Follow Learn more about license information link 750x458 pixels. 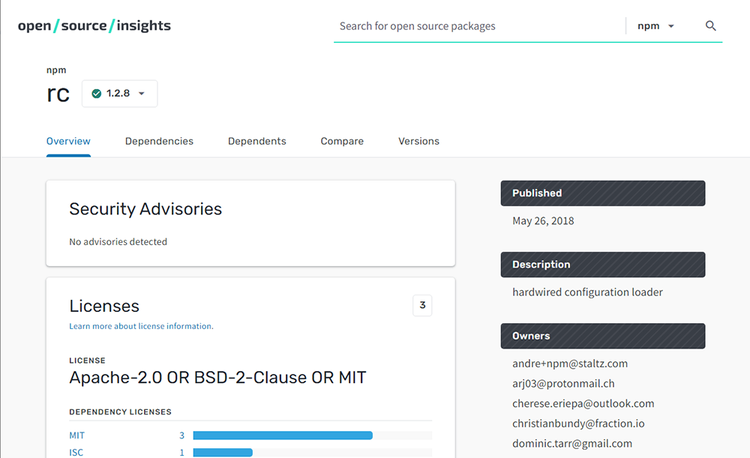(x=141, y=326)
